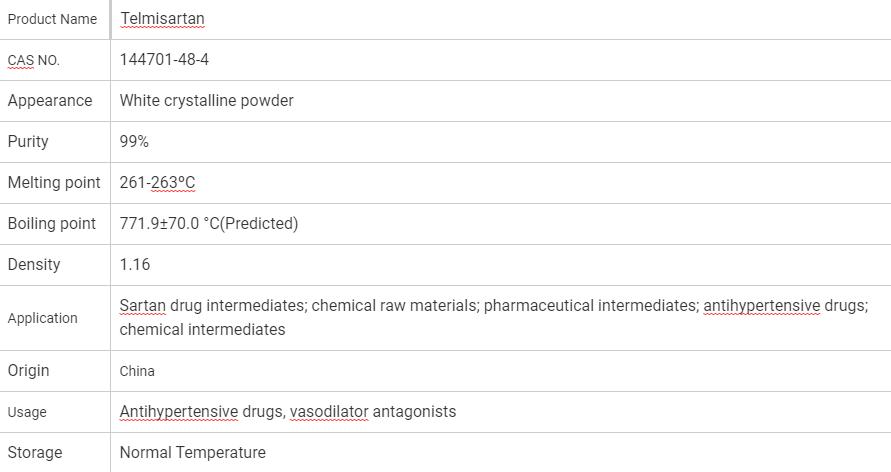Screen dimensions: 891x472
Task: Click the Usage row label
Action: 27,412
